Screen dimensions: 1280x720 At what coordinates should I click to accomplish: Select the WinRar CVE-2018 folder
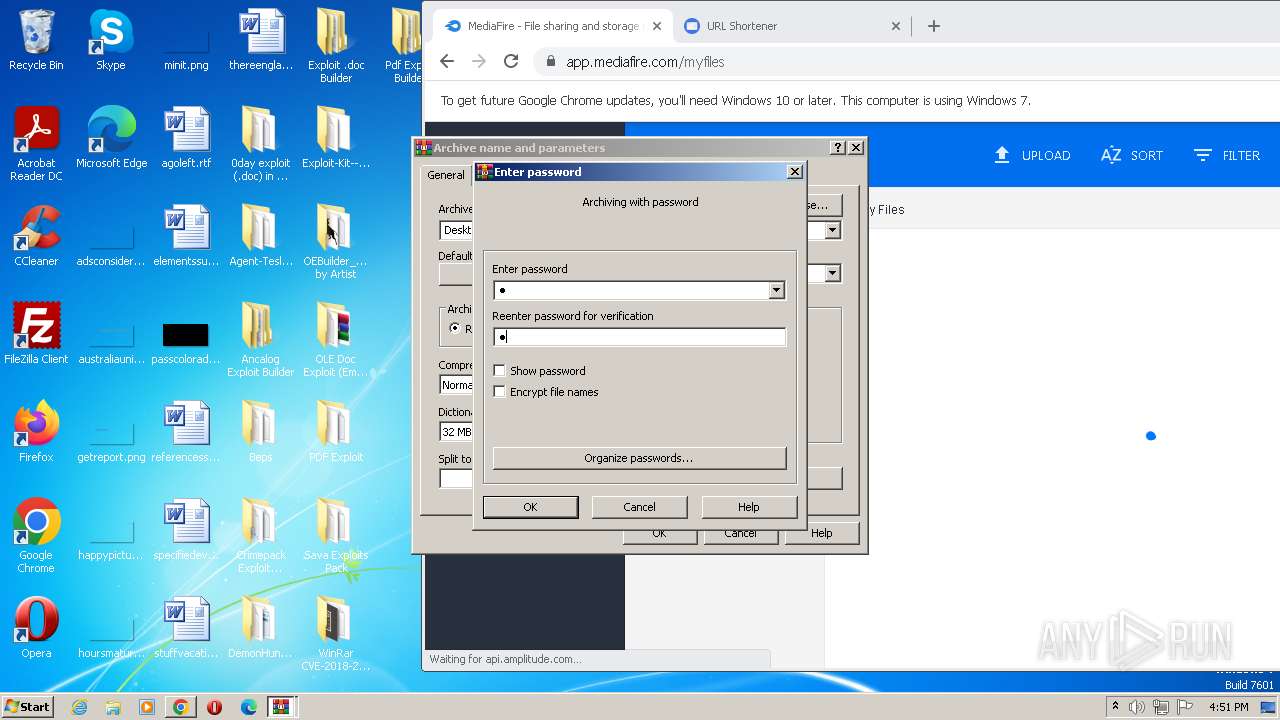335,633
